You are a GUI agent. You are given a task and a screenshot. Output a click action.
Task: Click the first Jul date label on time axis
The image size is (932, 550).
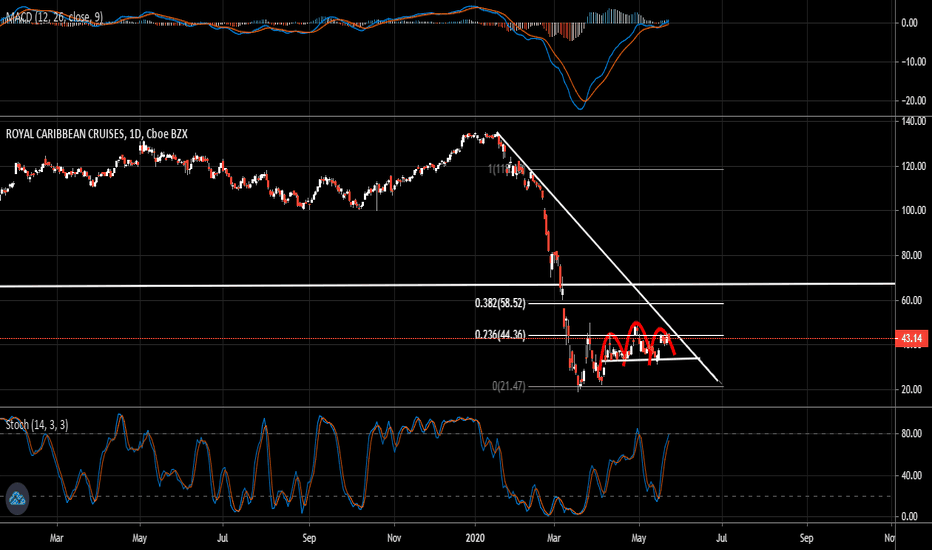point(222,538)
